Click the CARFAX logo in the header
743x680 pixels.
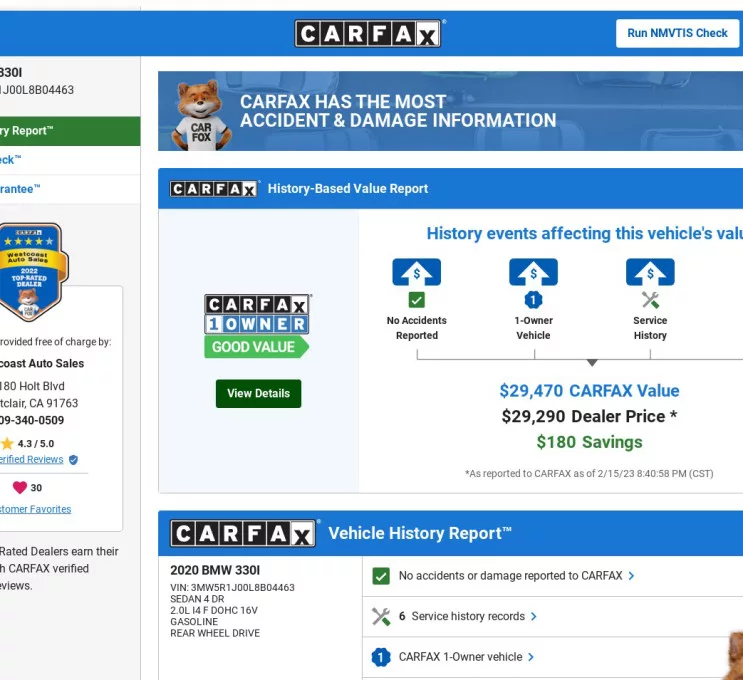coord(369,34)
